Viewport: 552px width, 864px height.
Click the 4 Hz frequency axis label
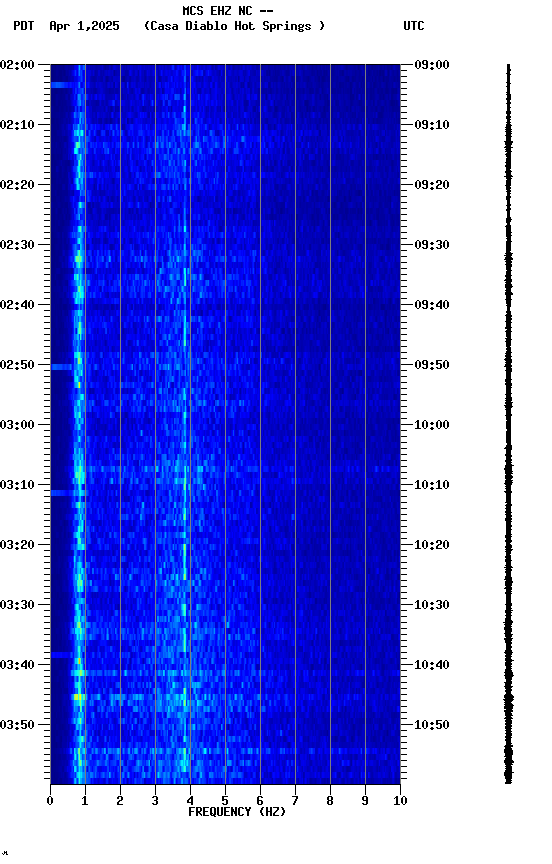(190, 801)
